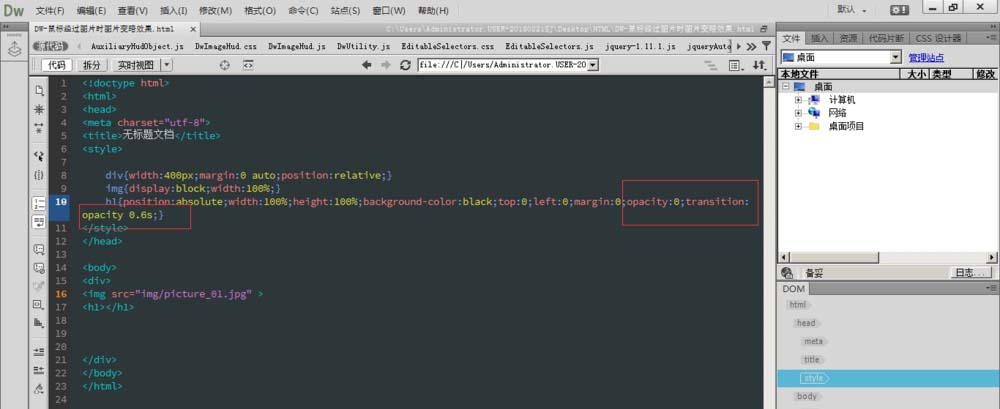Expand the 计算机 tree node
The height and width of the screenshot is (409, 1000).
click(798, 100)
